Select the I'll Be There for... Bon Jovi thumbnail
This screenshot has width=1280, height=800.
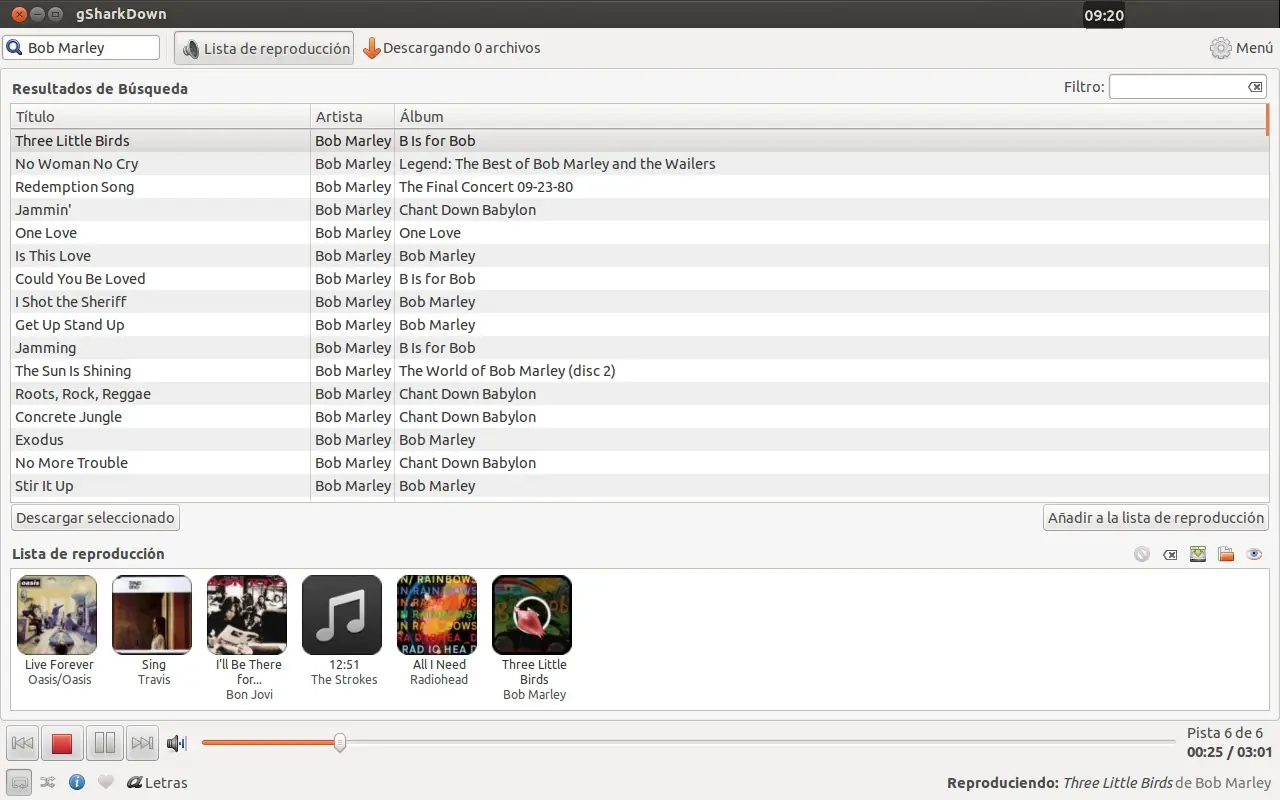pyautogui.click(x=247, y=615)
